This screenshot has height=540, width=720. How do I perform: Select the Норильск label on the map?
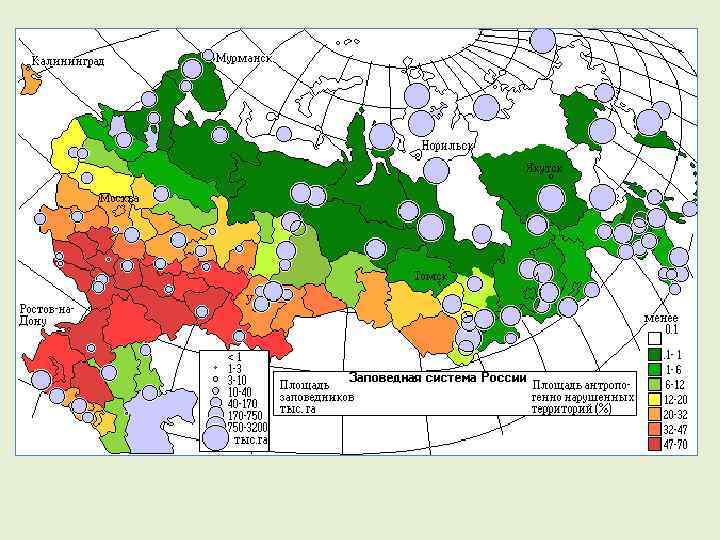[447, 146]
